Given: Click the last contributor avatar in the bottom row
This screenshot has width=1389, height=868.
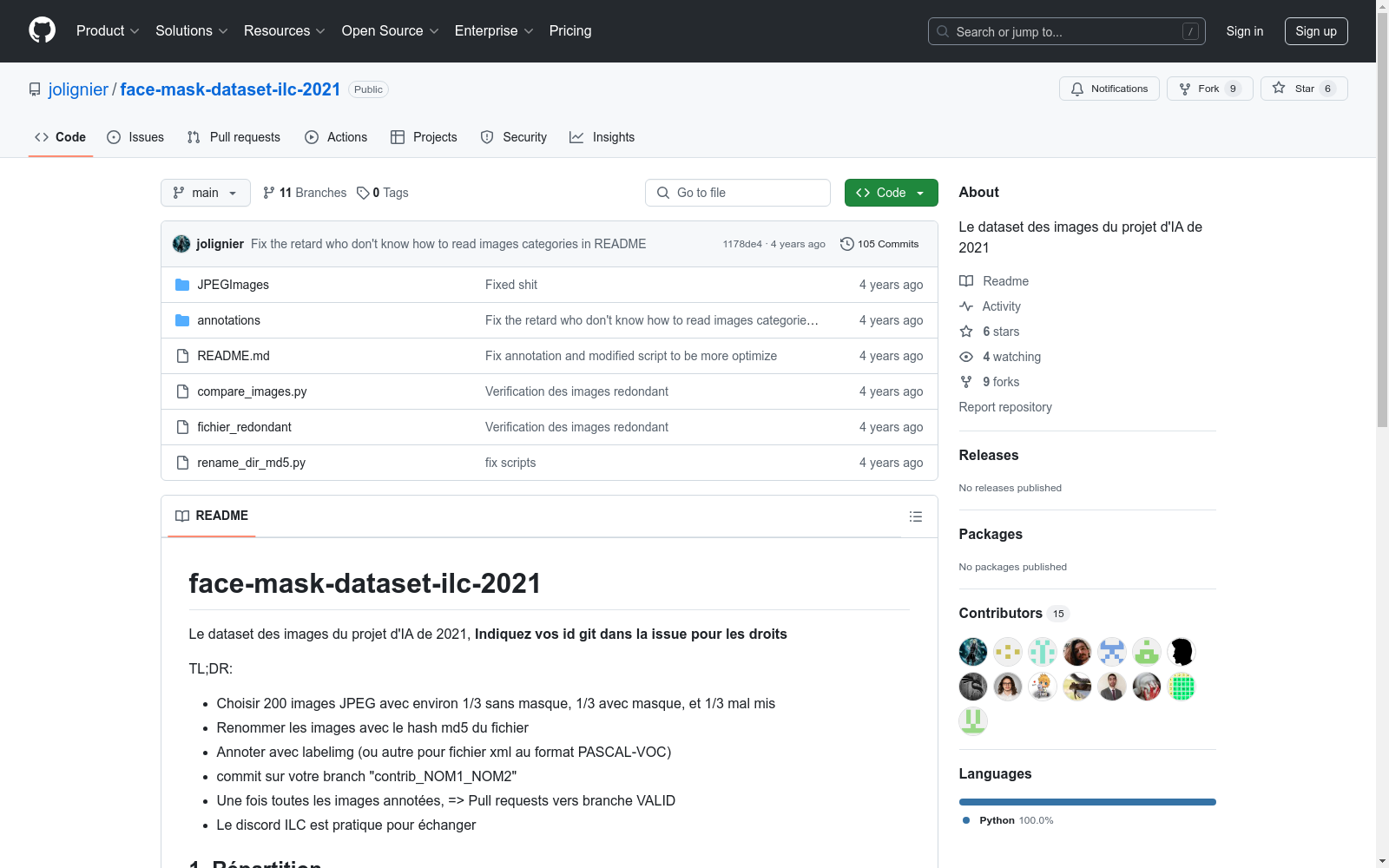Looking at the screenshot, I should (x=973, y=721).
